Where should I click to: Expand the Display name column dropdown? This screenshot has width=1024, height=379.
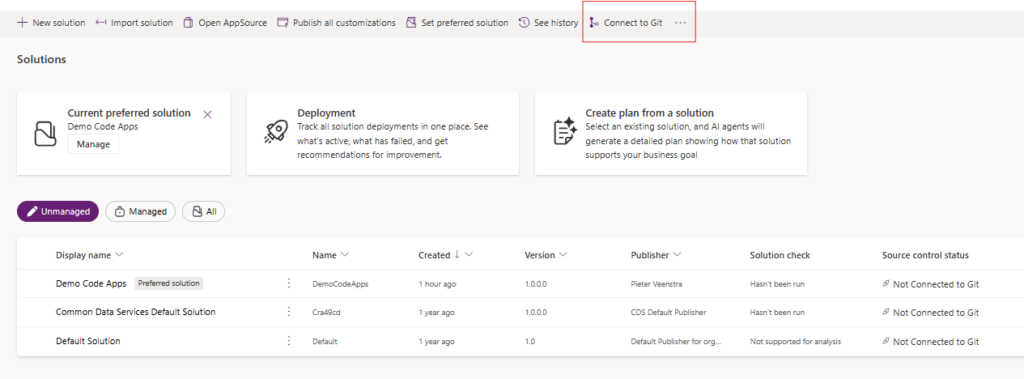(119, 255)
